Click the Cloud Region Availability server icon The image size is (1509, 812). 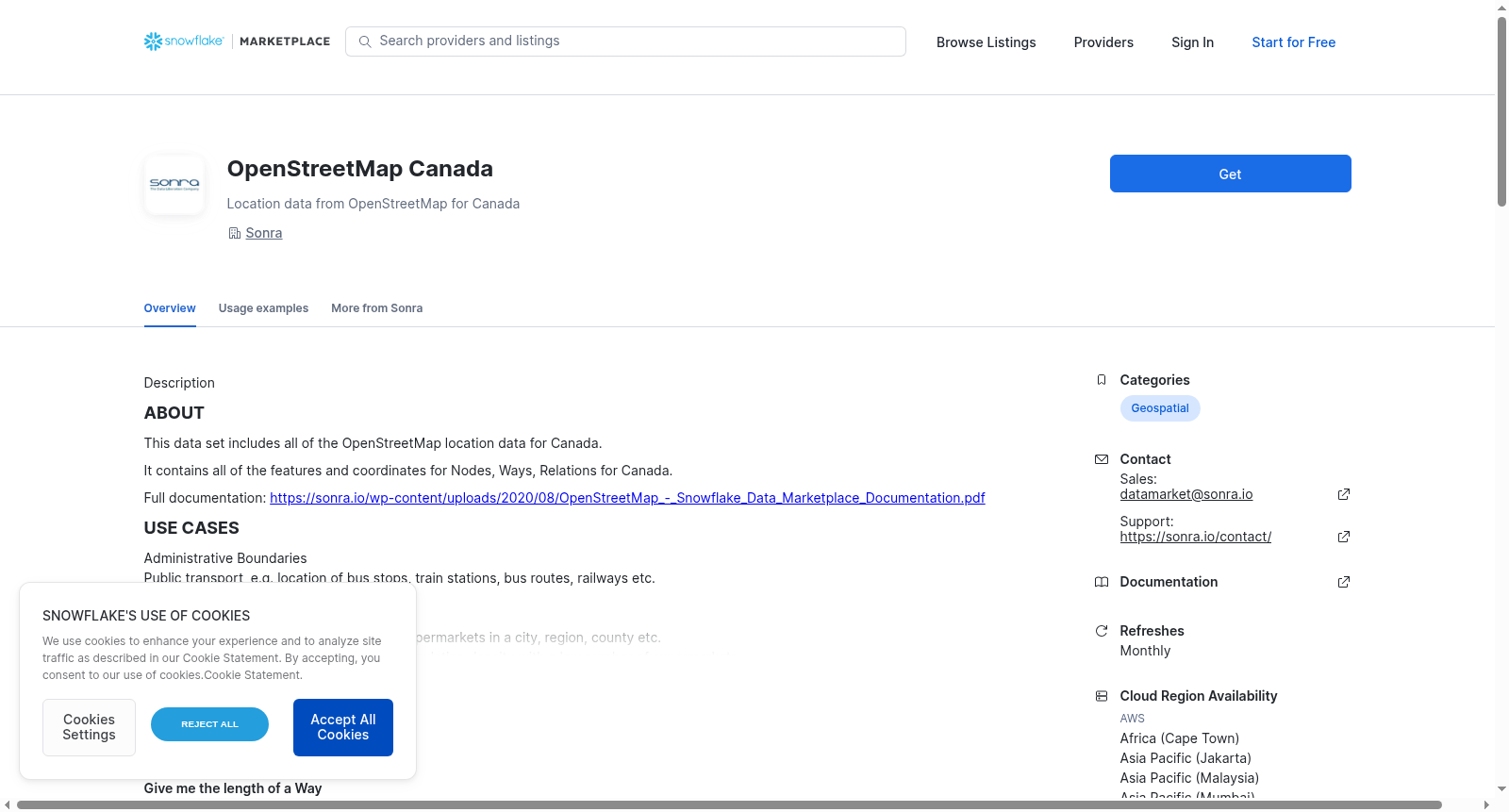click(1101, 696)
